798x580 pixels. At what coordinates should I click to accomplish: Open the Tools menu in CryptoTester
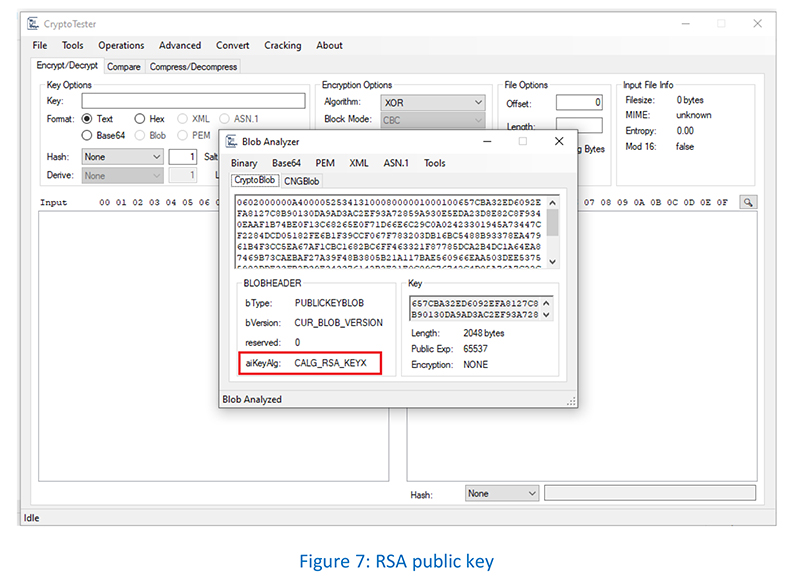(72, 45)
